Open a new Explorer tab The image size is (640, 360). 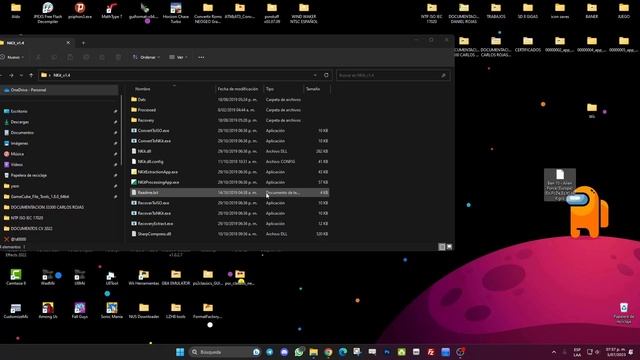tap(83, 43)
